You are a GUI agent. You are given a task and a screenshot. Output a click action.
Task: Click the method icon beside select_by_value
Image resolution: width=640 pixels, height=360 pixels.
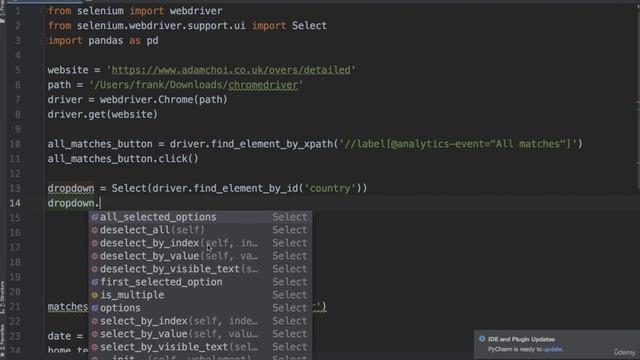(x=95, y=334)
